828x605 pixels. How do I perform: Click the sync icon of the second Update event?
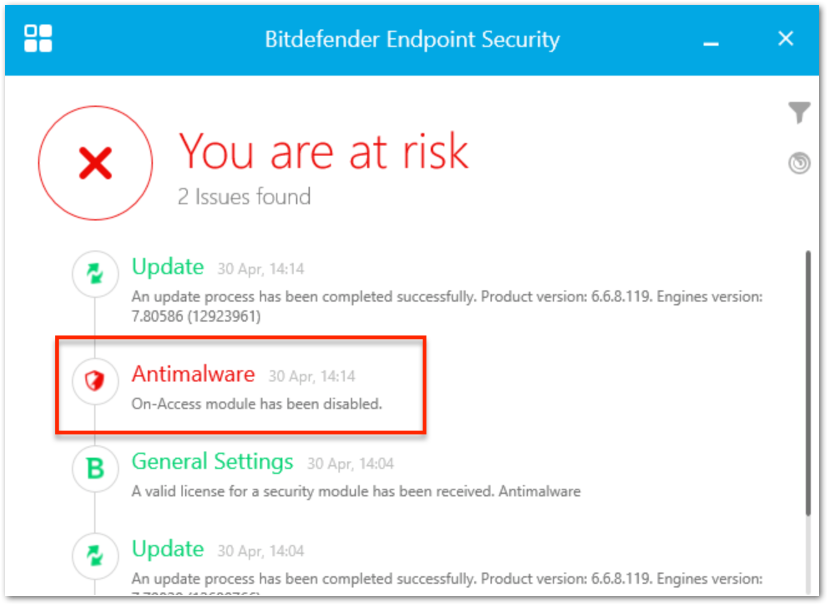pyautogui.click(x=94, y=550)
